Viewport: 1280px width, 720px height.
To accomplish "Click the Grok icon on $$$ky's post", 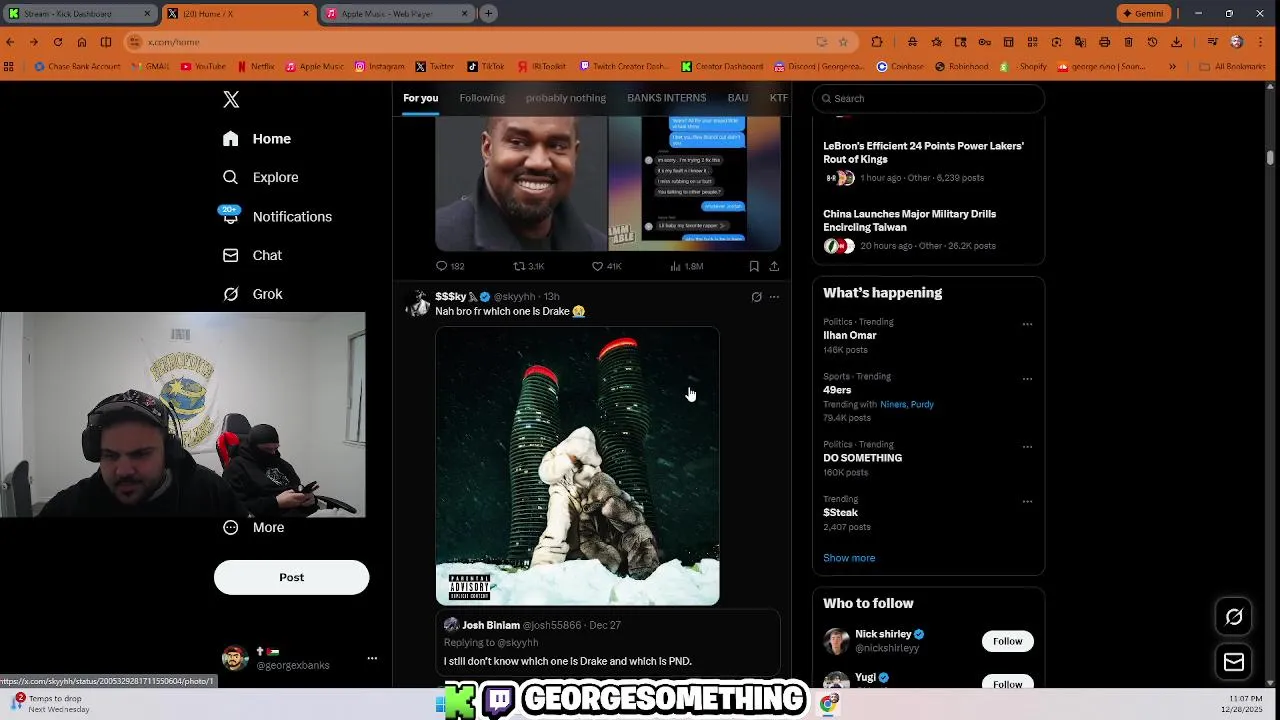I will pyautogui.click(x=756, y=297).
